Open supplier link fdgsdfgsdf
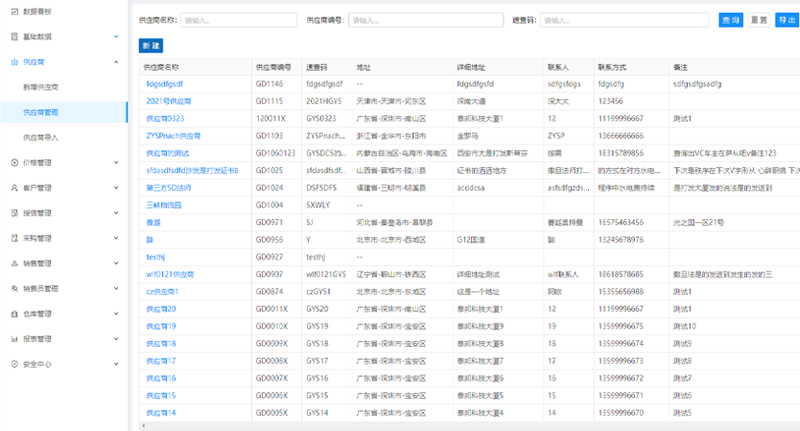 pyautogui.click(x=164, y=84)
